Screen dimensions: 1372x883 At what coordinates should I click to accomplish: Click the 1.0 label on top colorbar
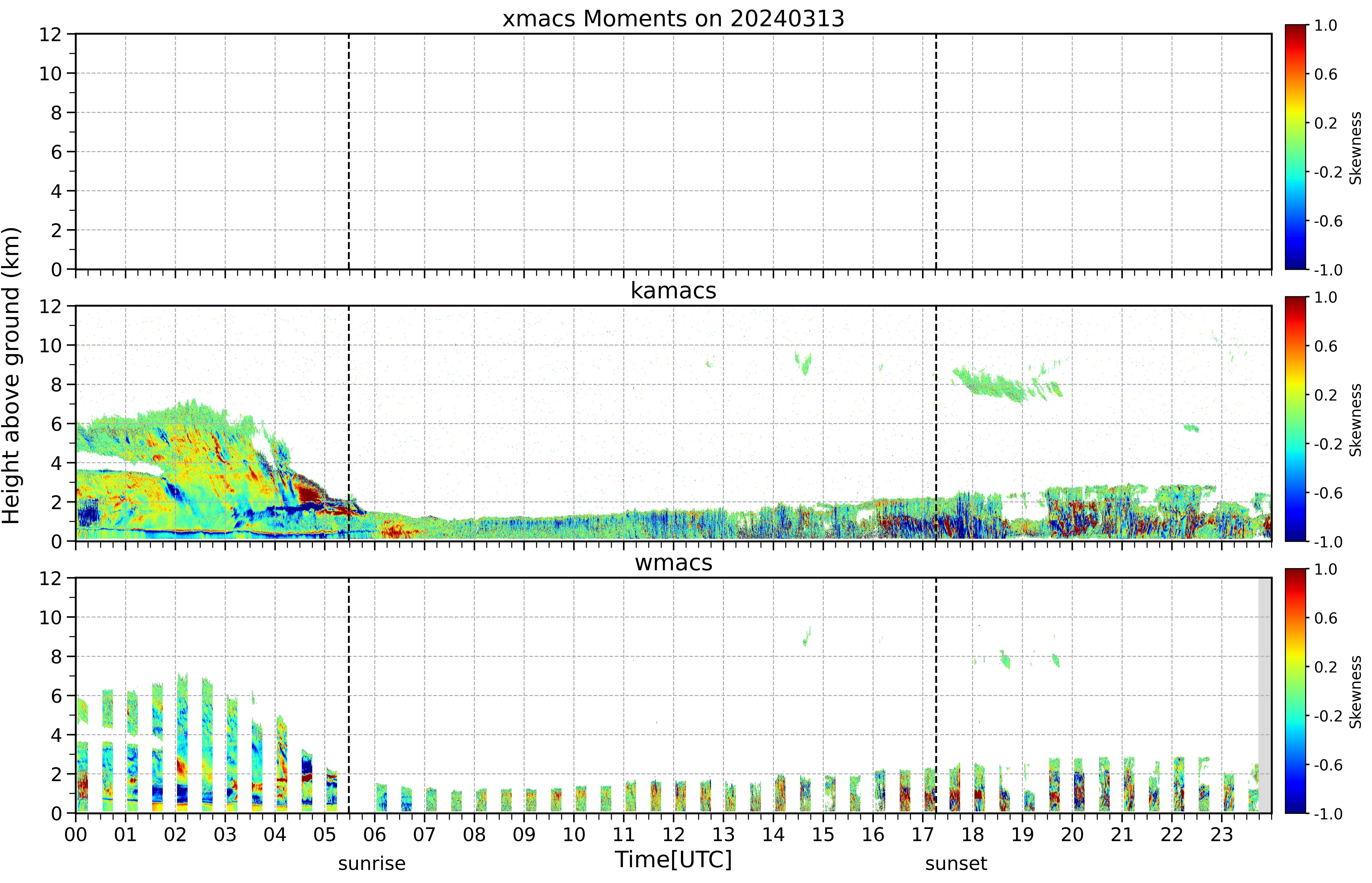[1326, 25]
